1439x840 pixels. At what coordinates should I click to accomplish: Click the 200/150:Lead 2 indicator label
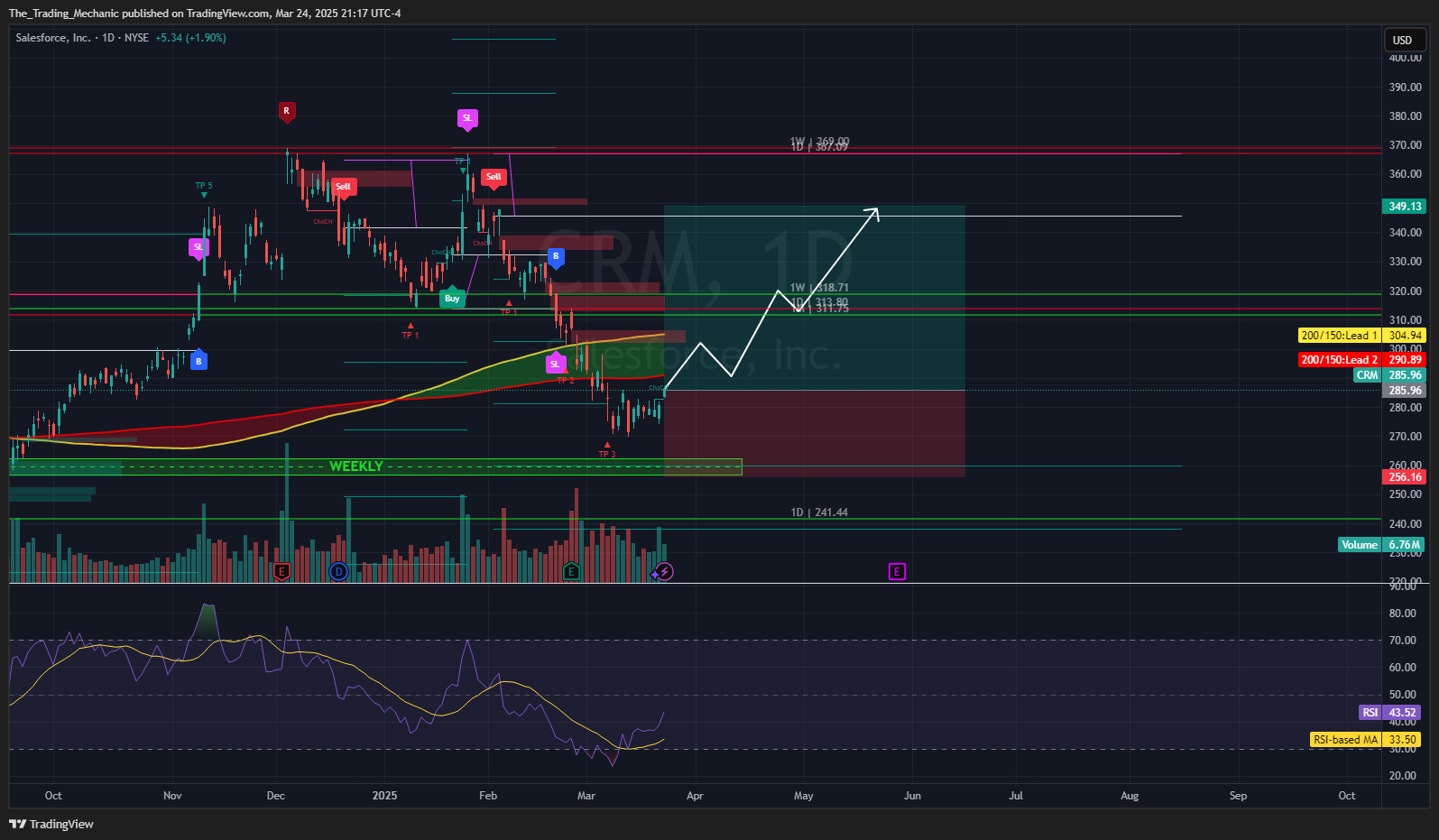coord(1339,360)
